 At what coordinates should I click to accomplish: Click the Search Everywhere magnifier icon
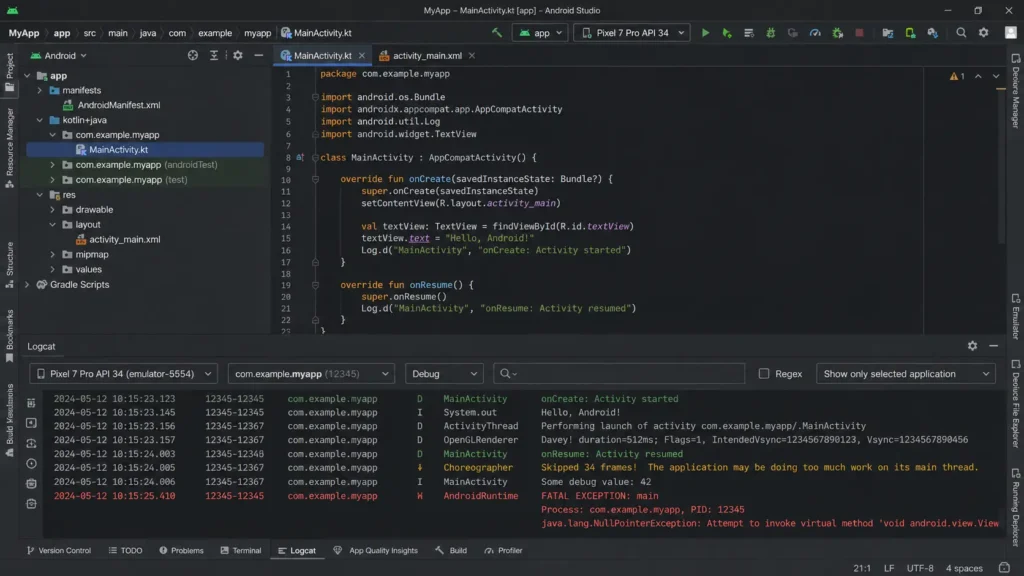[961, 33]
